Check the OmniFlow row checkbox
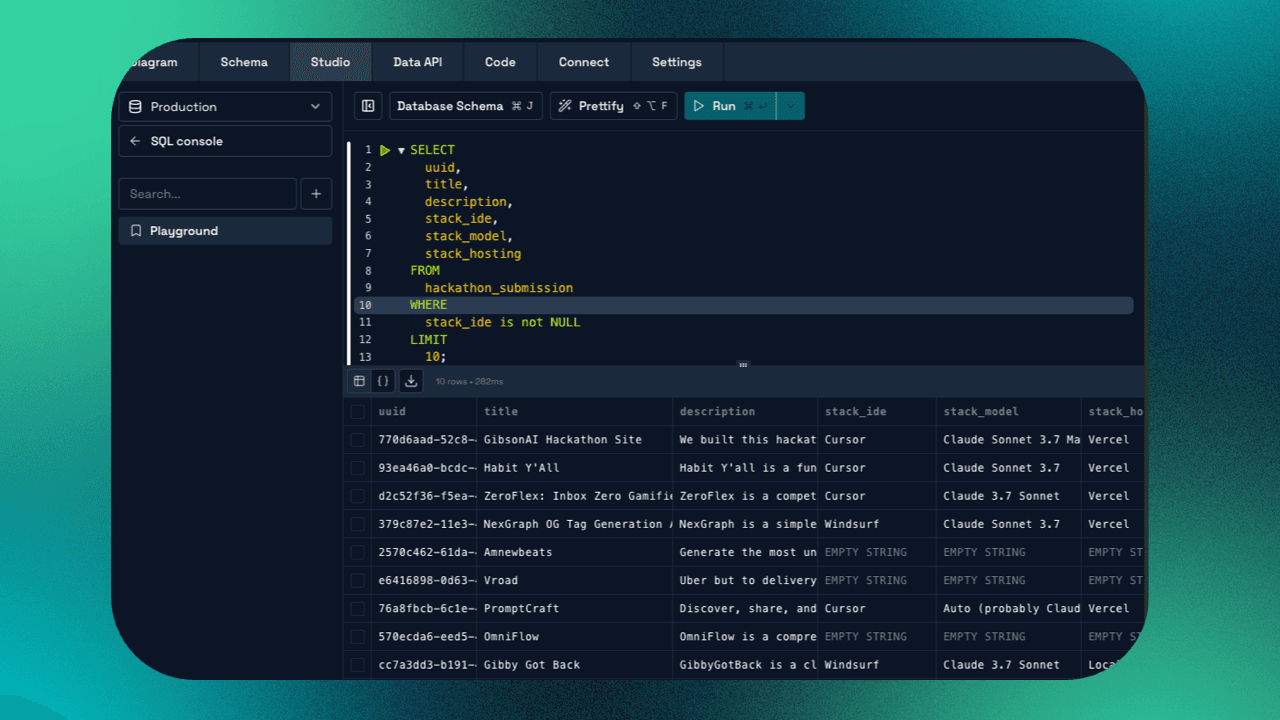 point(357,636)
